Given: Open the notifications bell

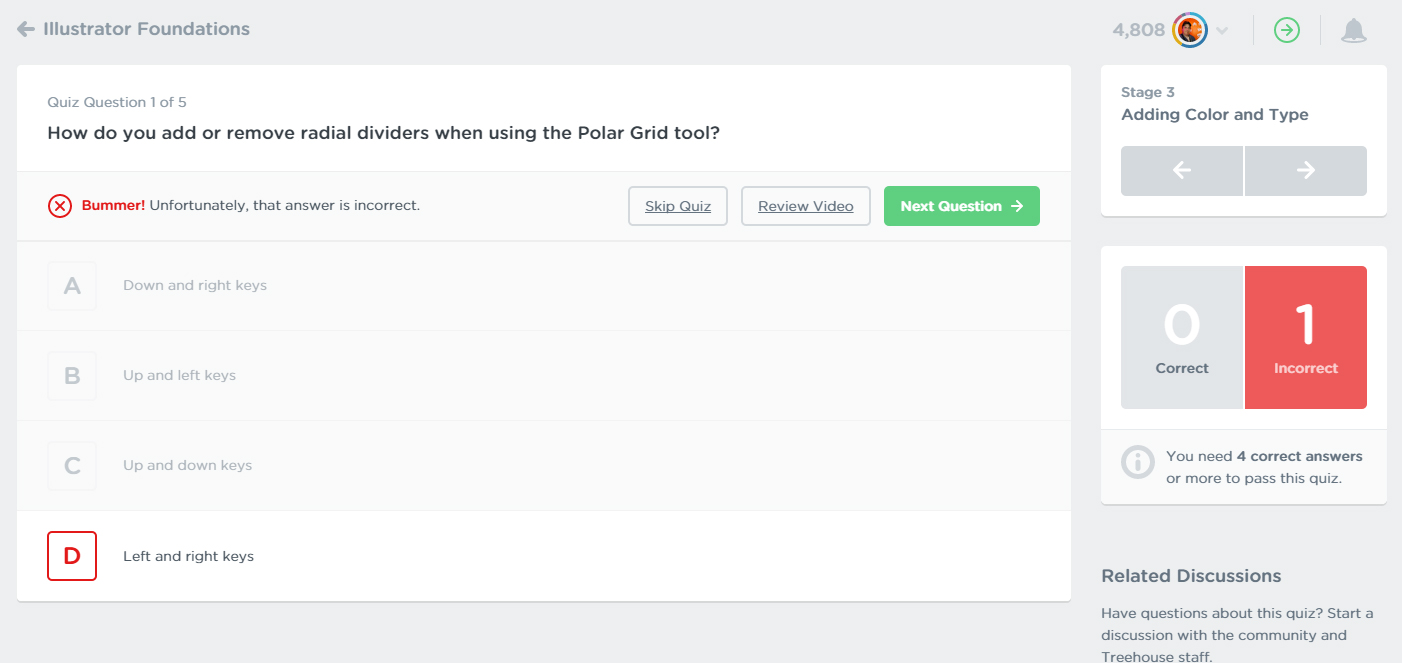Looking at the screenshot, I should coord(1353,30).
